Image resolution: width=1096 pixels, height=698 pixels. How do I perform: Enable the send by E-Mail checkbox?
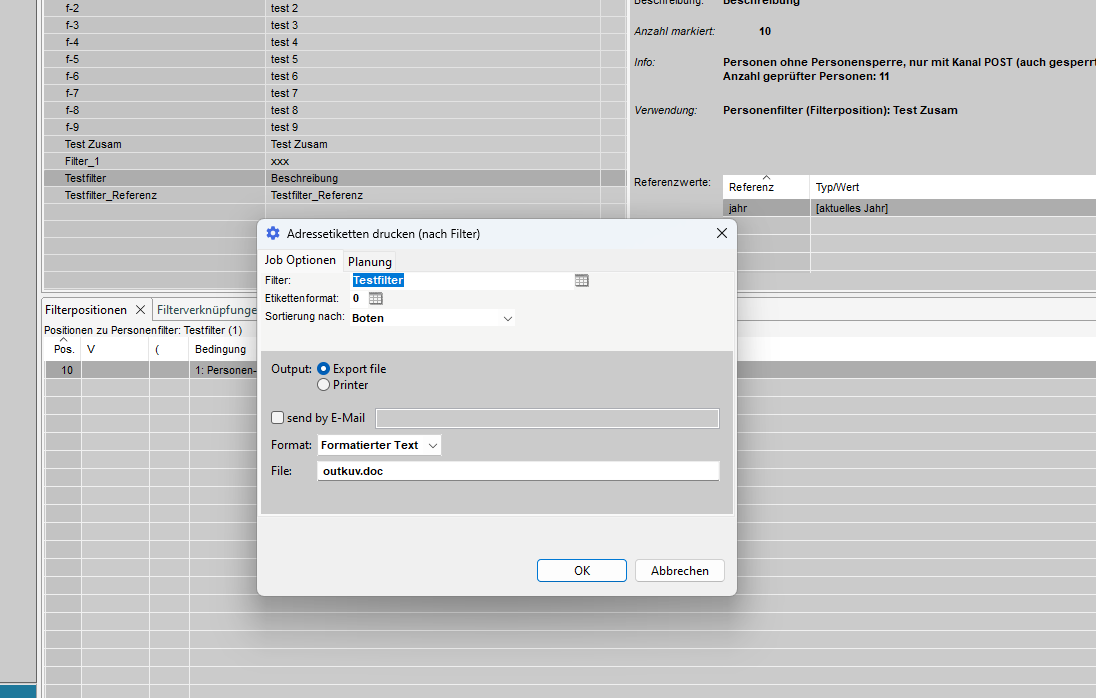tap(278, 418)
